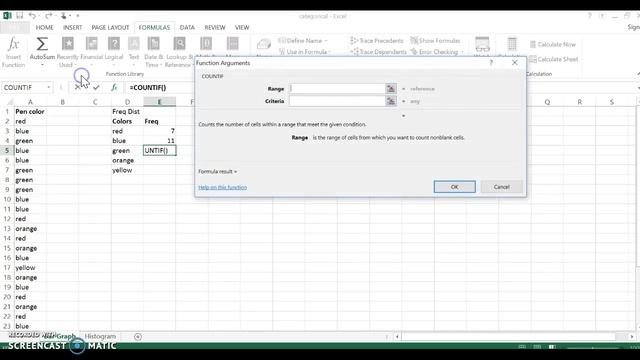The height and width of the screenshot is (360, 640).
Task: Select cell A17 containing yellow
Action: 30,268
